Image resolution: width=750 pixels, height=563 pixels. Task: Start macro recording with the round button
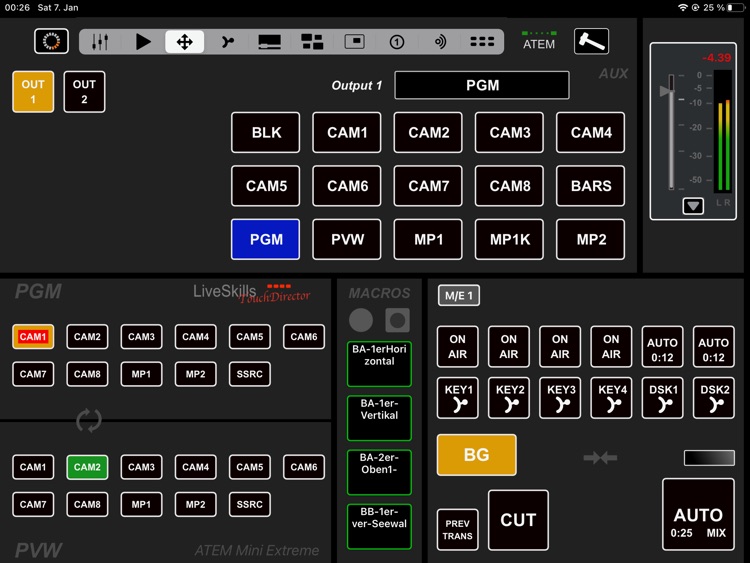point(361,320)
